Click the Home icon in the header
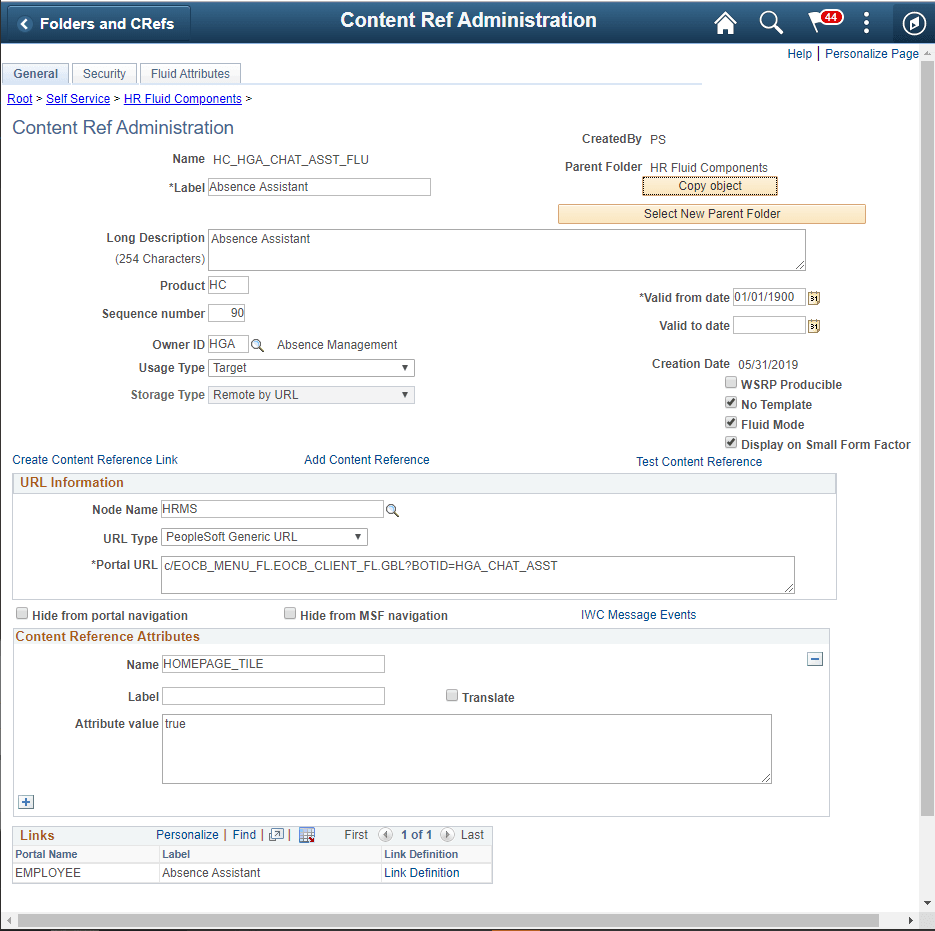The height and width of the screenshot is (931, 935). [725, 22]
